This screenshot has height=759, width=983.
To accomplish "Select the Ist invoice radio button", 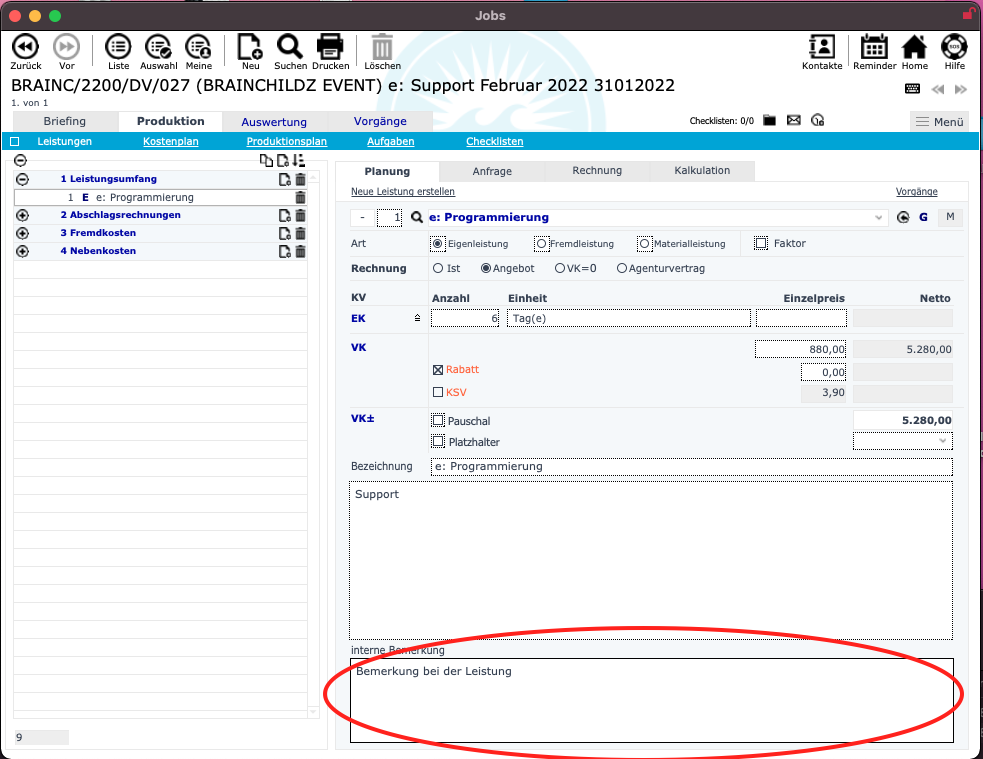I will (x=438, y=268).
